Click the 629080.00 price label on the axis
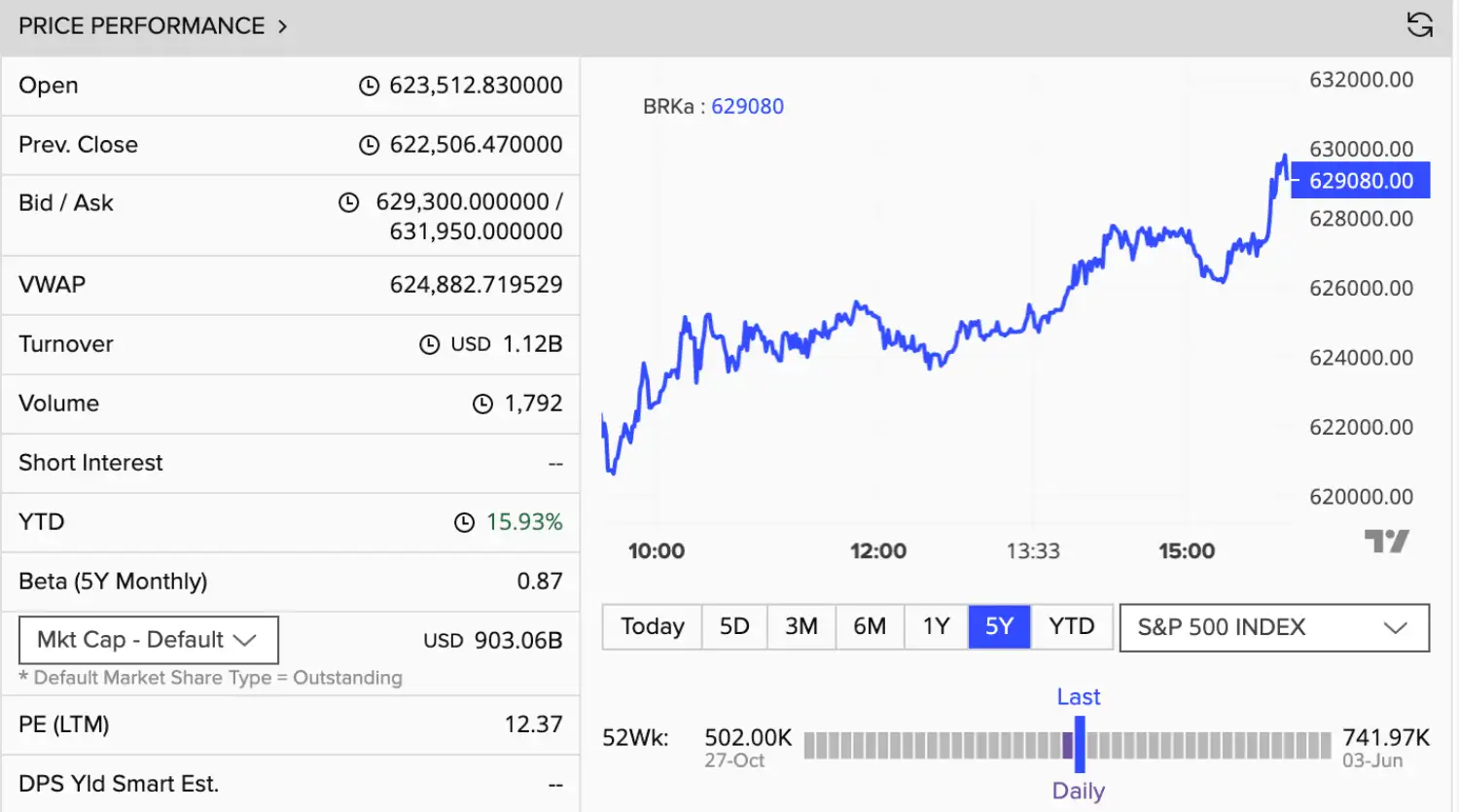Image resolution: width=1459 pixels, height=812 pixels. (1361, 180)
